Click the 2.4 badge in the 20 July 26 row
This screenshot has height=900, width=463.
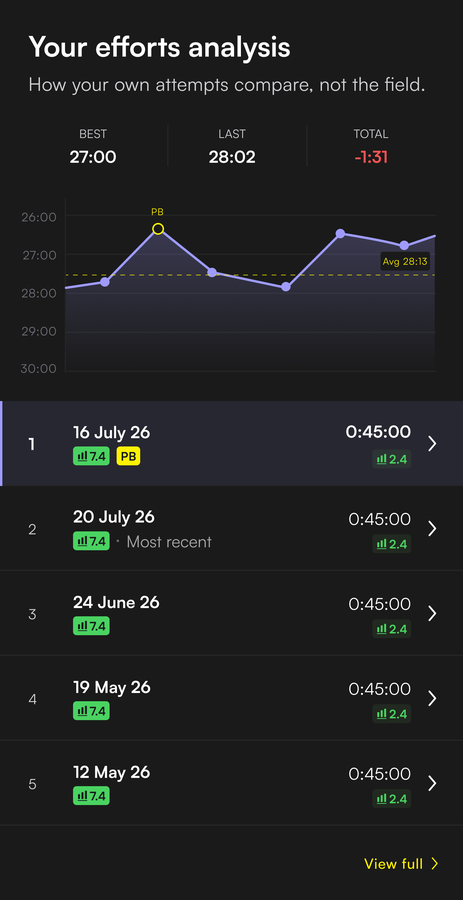(392, 544)
